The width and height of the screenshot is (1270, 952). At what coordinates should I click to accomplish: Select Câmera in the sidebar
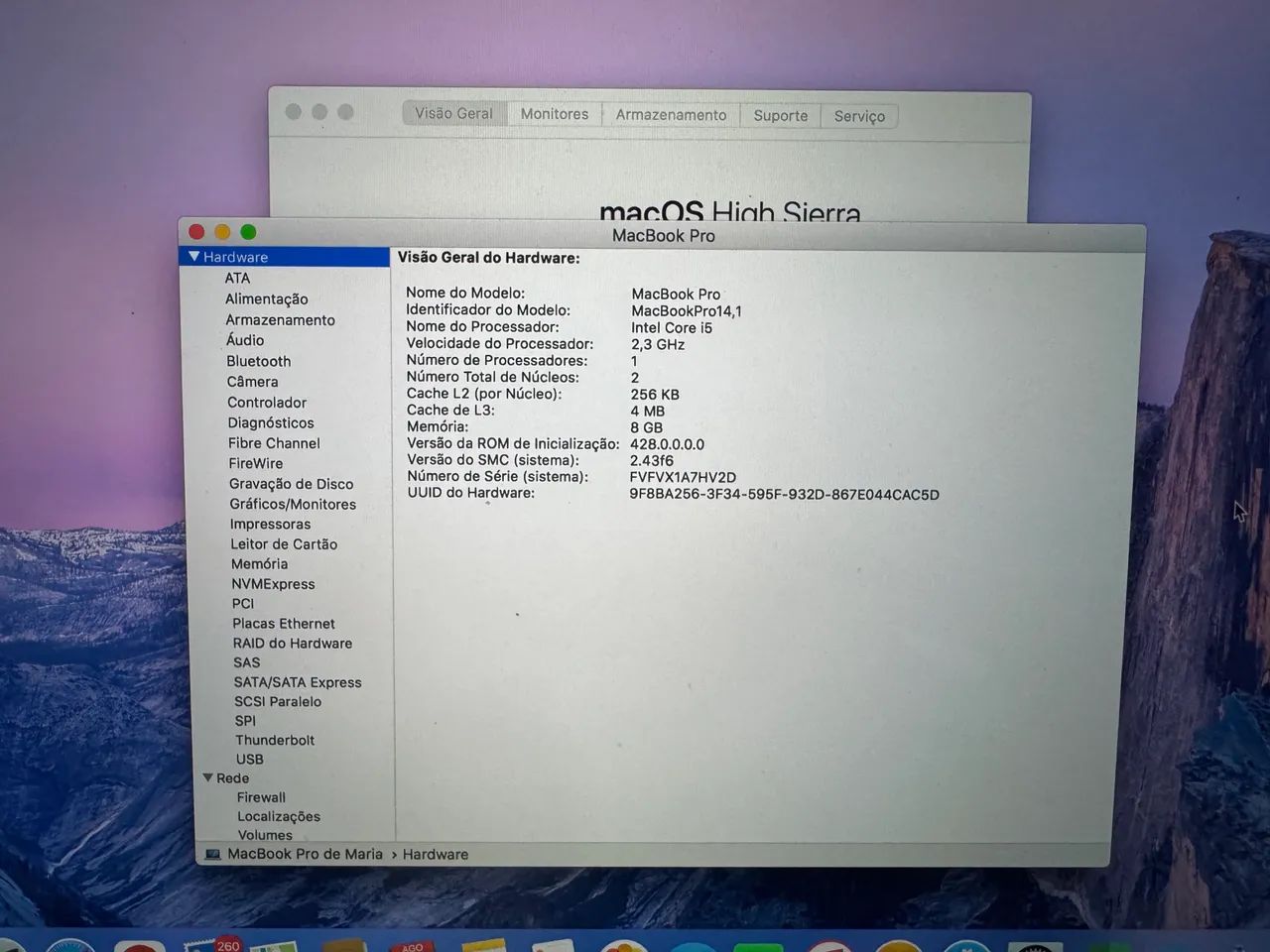(x=252, y=382)
